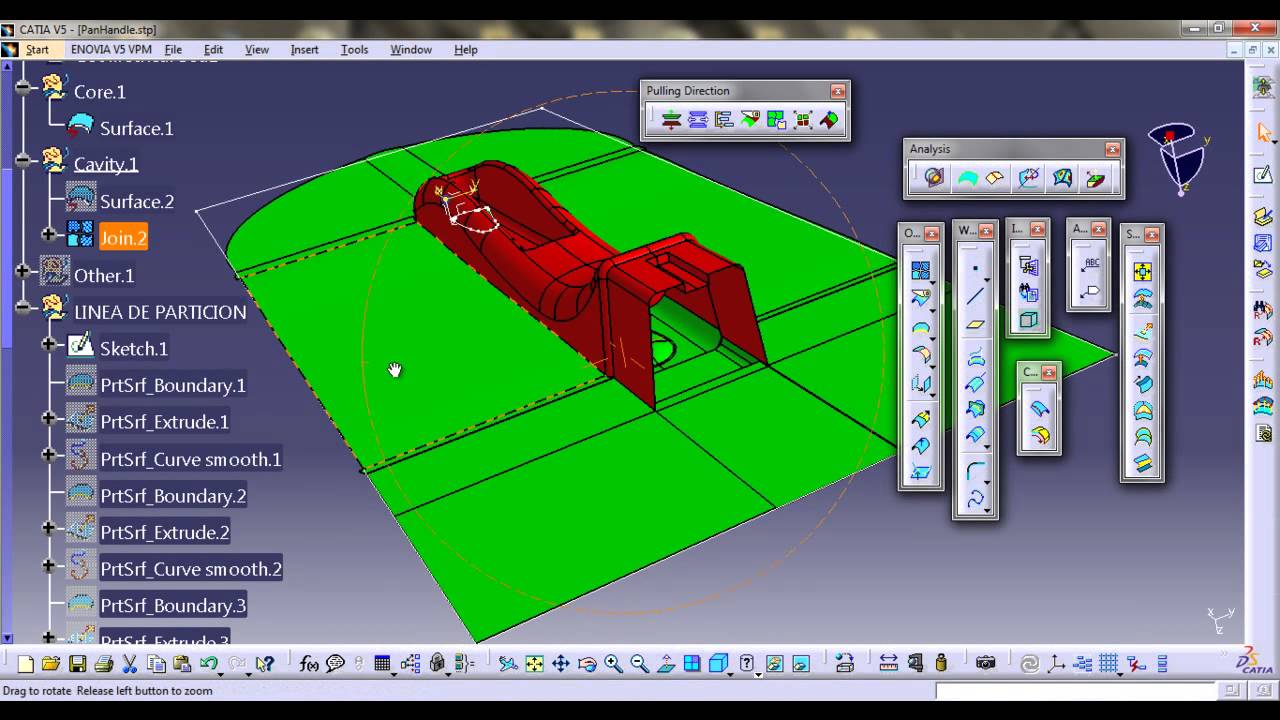Click the first icon in the Analysis toolbar
Screen dimensions: 1280x720
[934, 178]
